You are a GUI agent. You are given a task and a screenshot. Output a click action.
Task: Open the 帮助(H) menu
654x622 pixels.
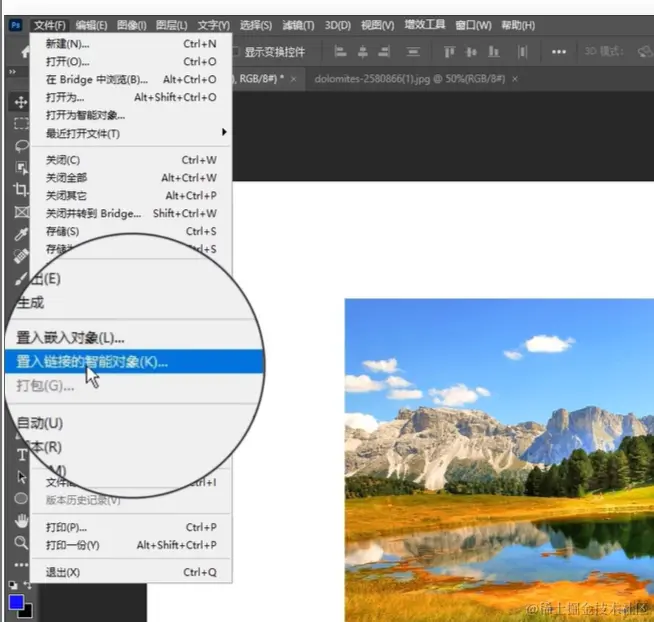point(518,25)
